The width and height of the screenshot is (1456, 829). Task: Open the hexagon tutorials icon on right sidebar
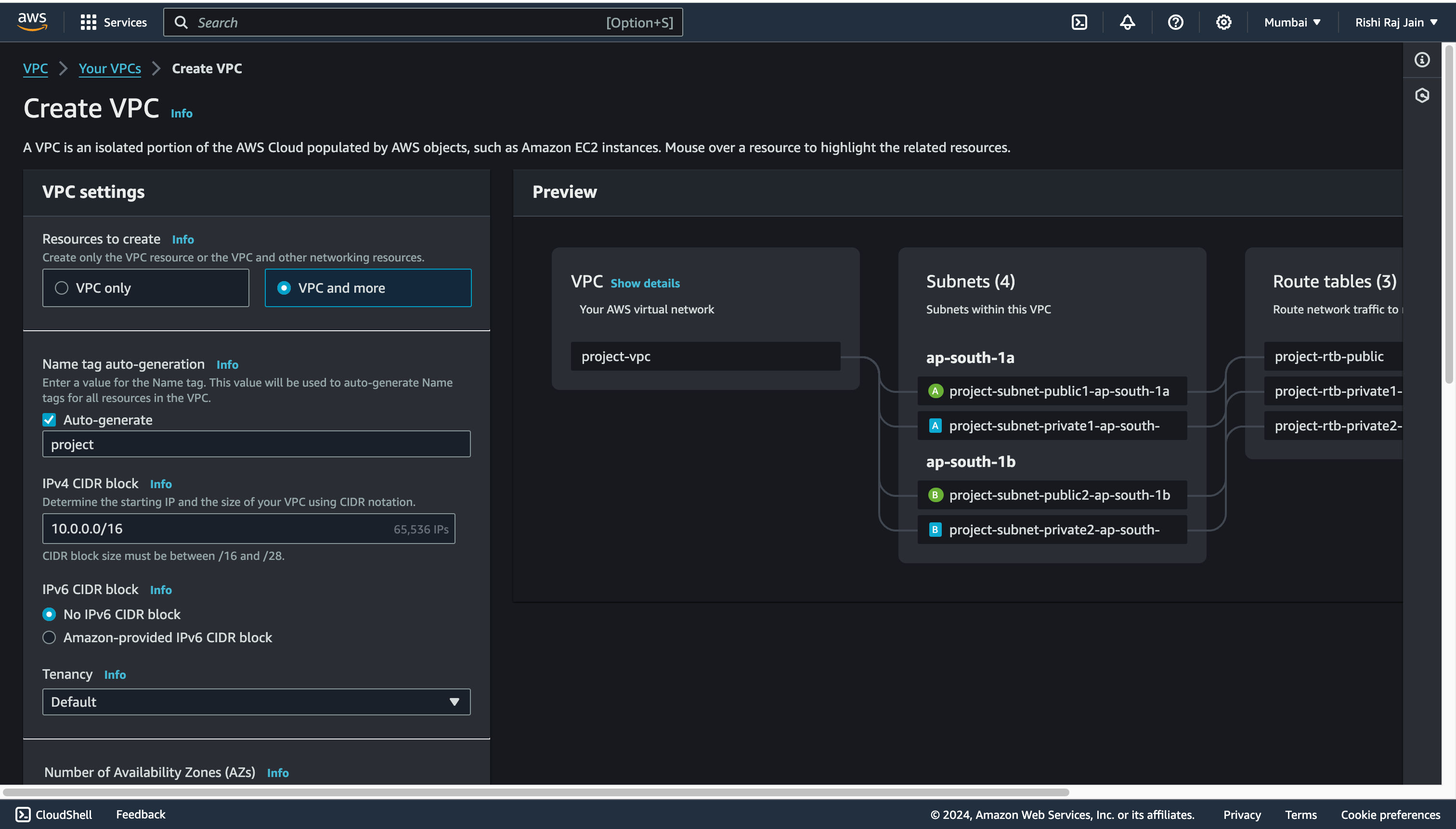pos(1422,95)
